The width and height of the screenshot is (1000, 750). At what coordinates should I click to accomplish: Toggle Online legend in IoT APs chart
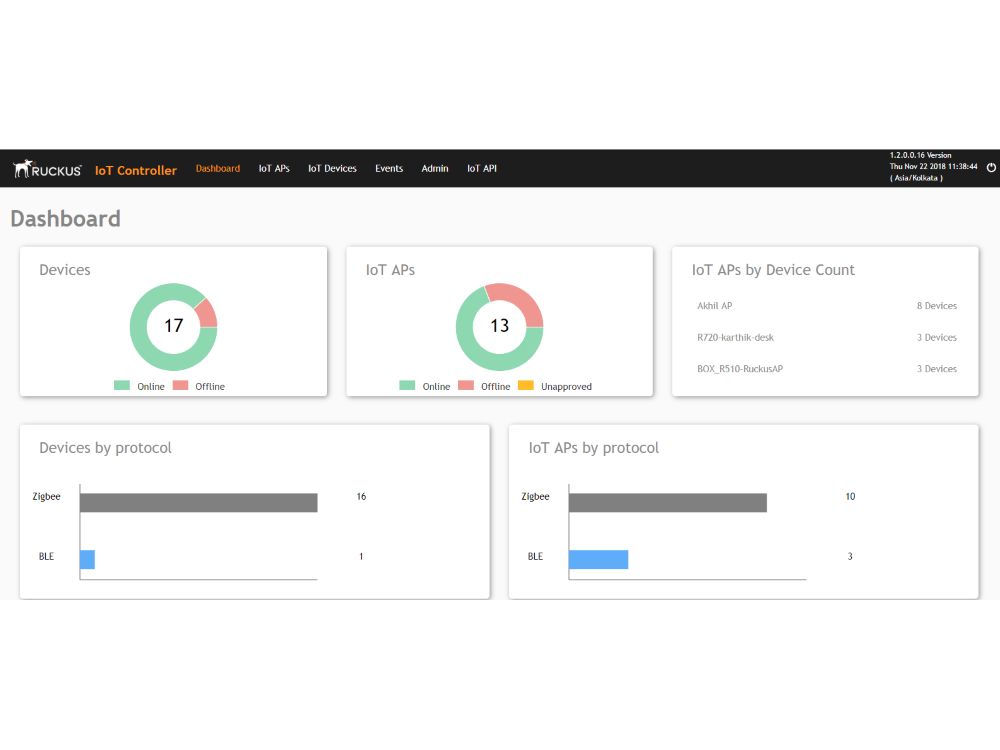click(x=425, y=386)
